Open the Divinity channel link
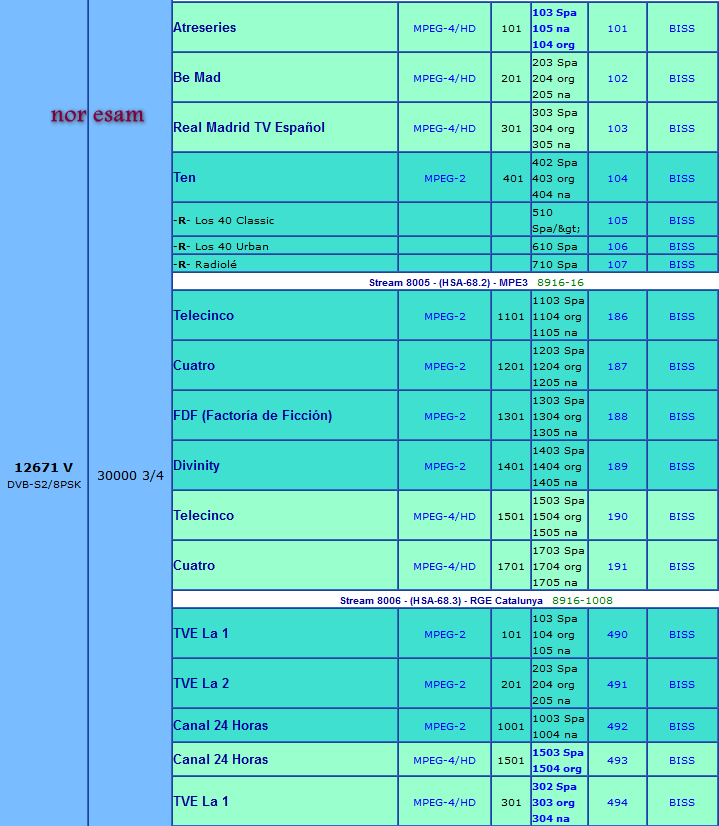The image size is (719, 826). pos(196,466)
